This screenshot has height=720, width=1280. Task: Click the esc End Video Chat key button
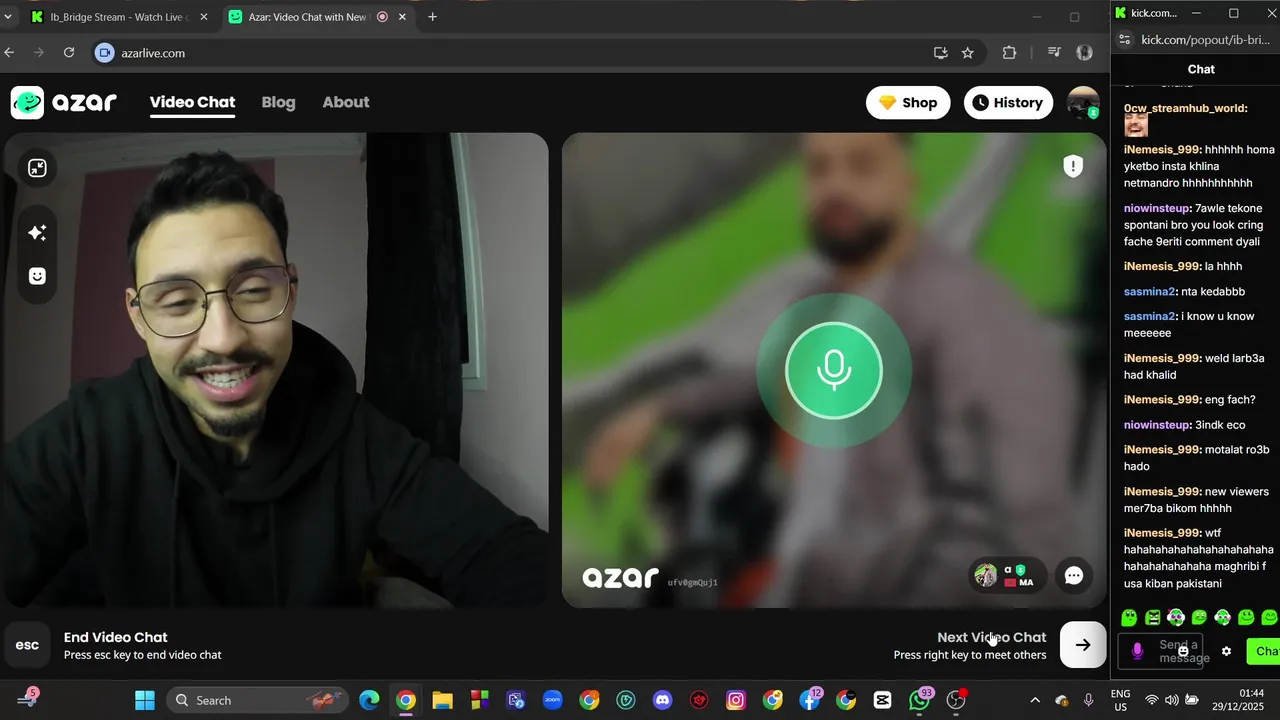(x=27, y=645)
